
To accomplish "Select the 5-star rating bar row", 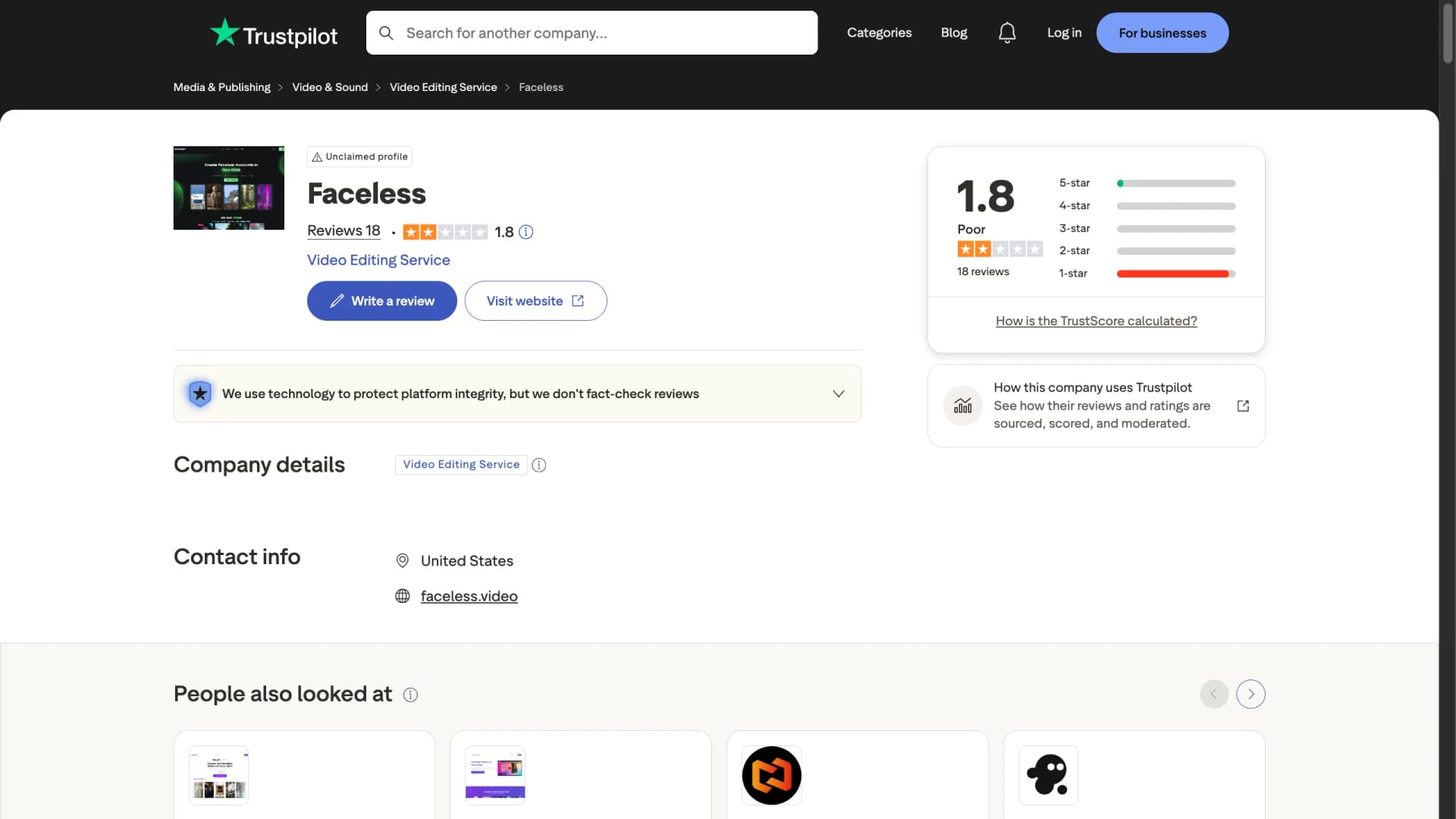I will coord(1175,183).
